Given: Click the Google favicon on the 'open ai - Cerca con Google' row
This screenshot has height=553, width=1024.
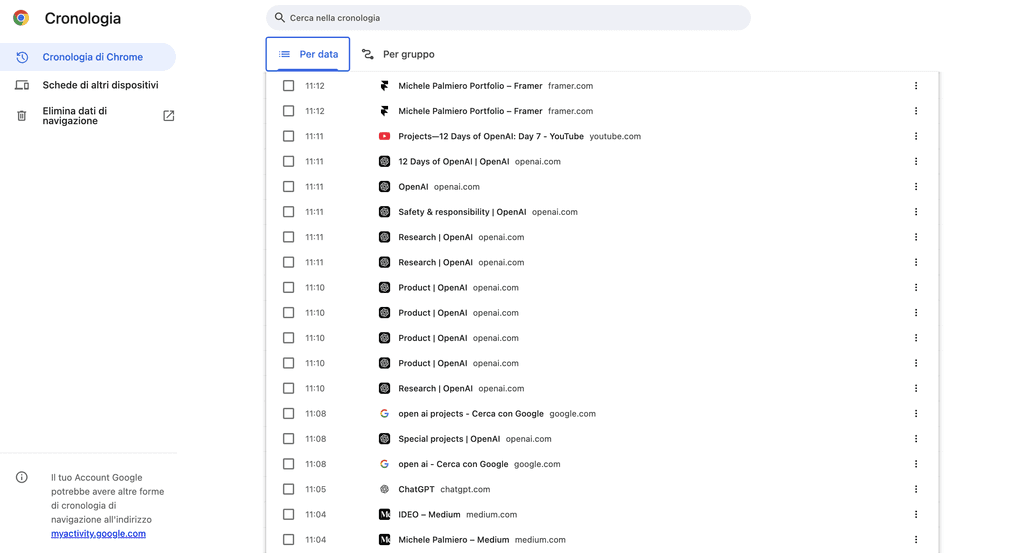Looking at the screenshot, I should [385, 464].
